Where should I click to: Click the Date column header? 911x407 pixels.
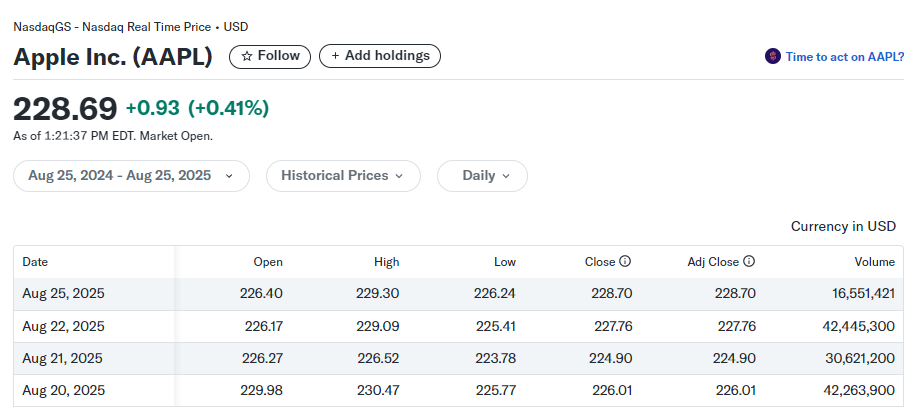[x=35, y=262]
